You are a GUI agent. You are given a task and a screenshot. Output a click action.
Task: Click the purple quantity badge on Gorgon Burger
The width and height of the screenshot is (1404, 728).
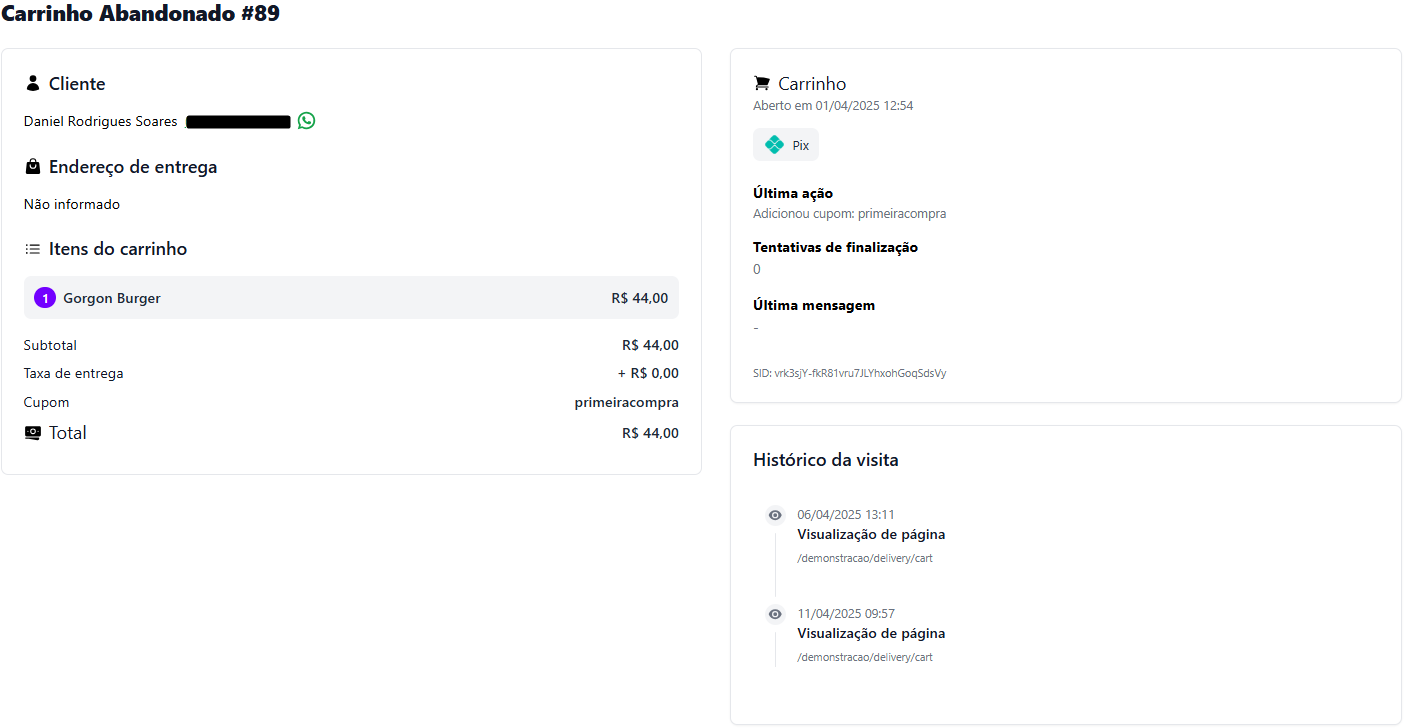pyautogui.click(x=45, y=298)
